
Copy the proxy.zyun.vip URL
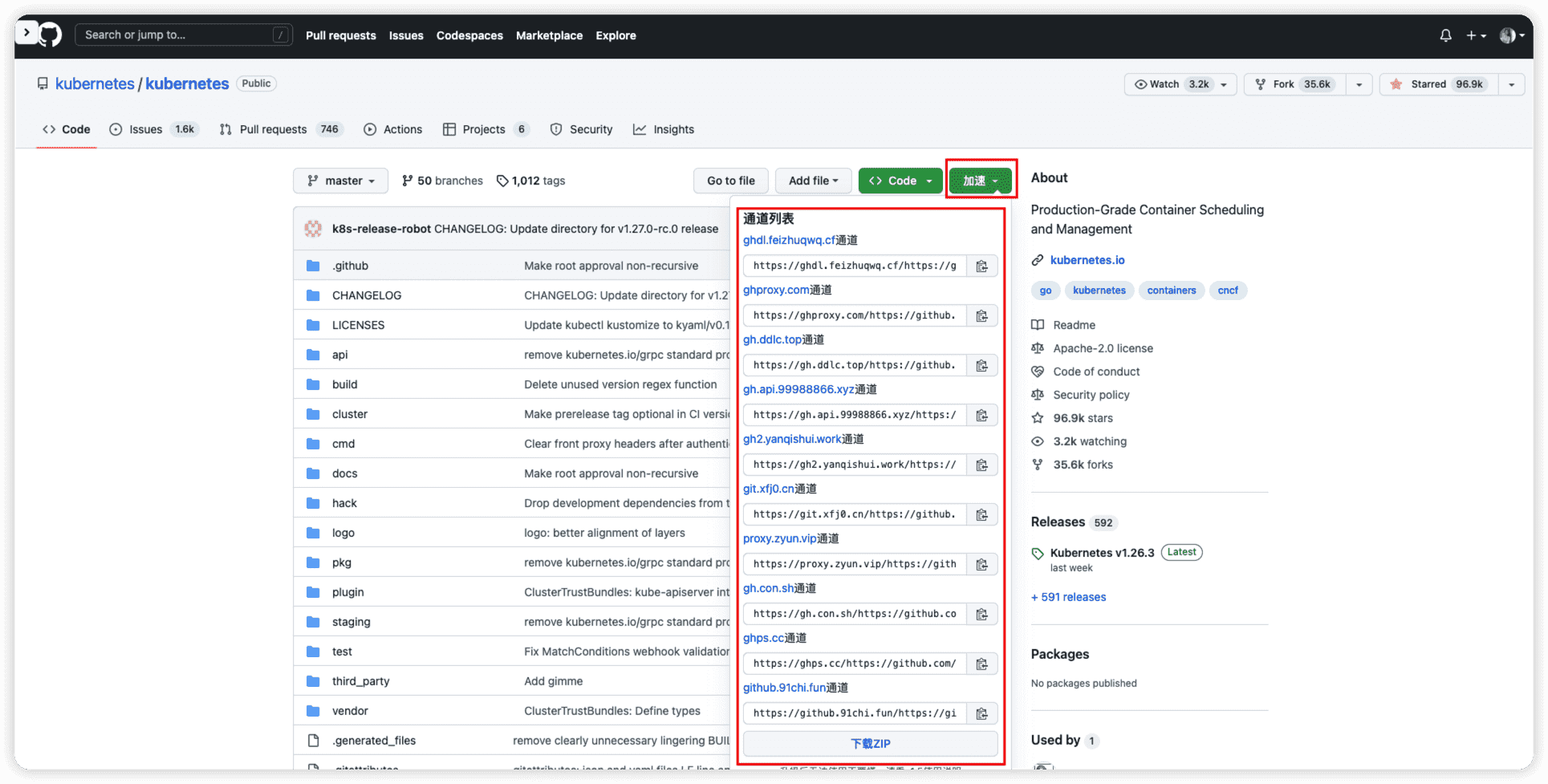[x=981, y=564]
